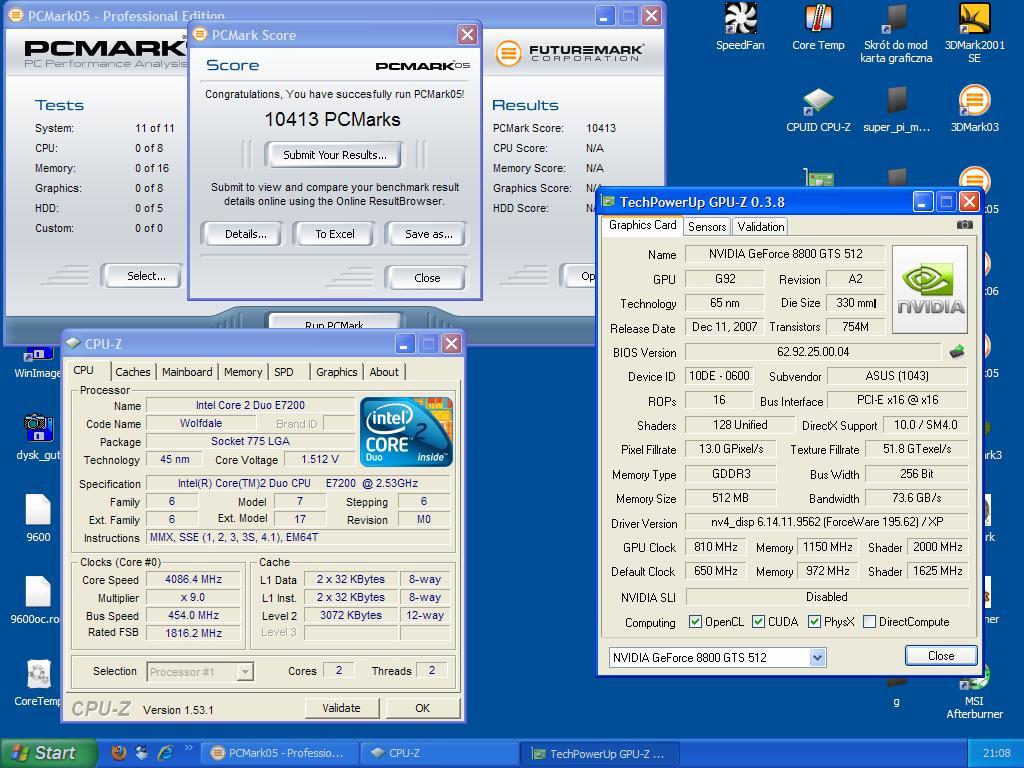
Task: Click Save as button in PCMark Score
Action: click(x=428, y=234)
